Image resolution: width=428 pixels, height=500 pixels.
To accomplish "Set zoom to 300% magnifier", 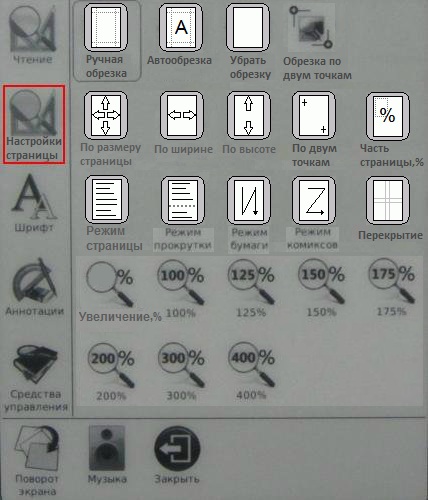I will [181, 365].
